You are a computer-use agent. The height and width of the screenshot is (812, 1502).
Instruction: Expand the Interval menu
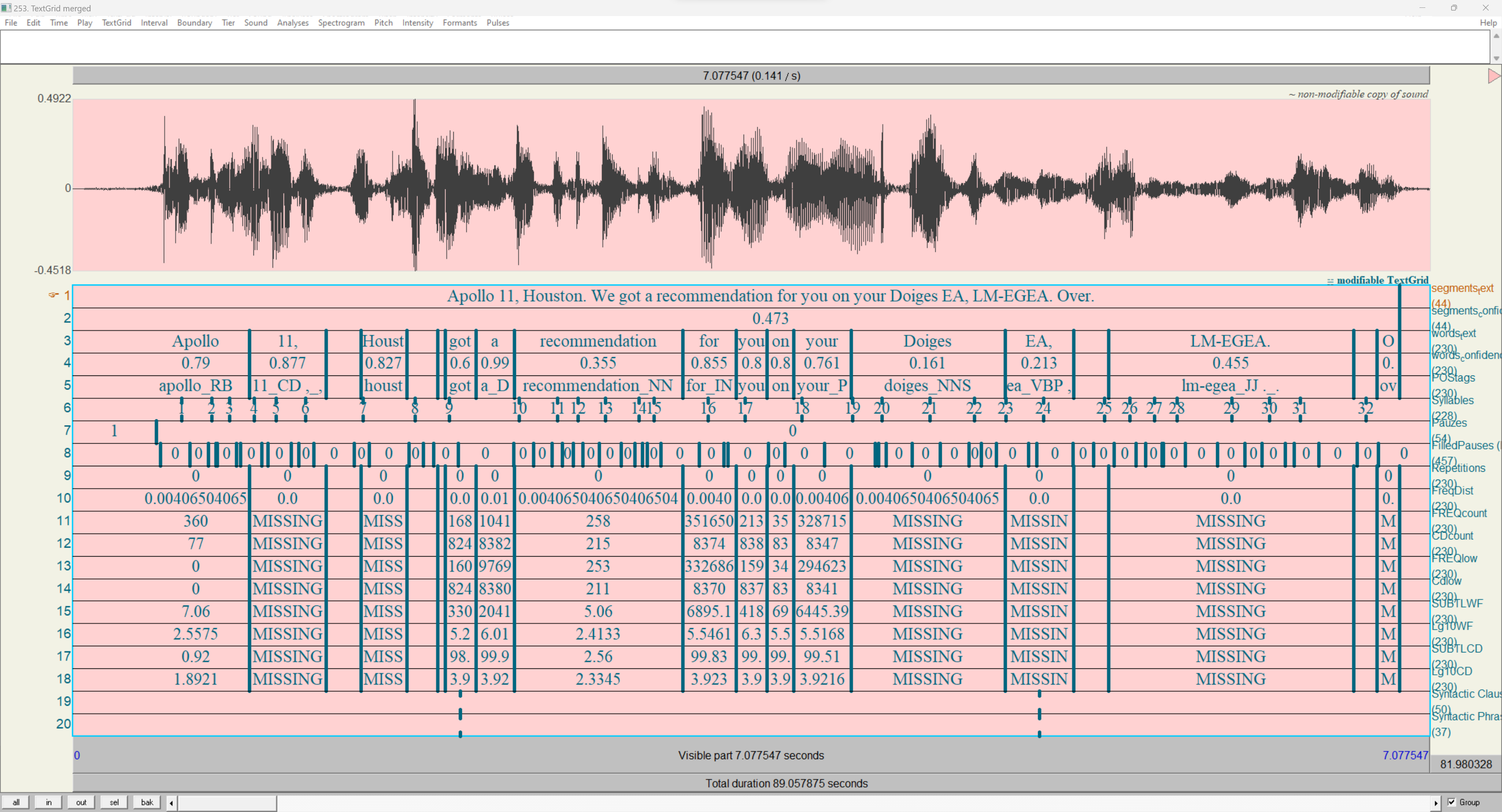(x=154, y=23)
